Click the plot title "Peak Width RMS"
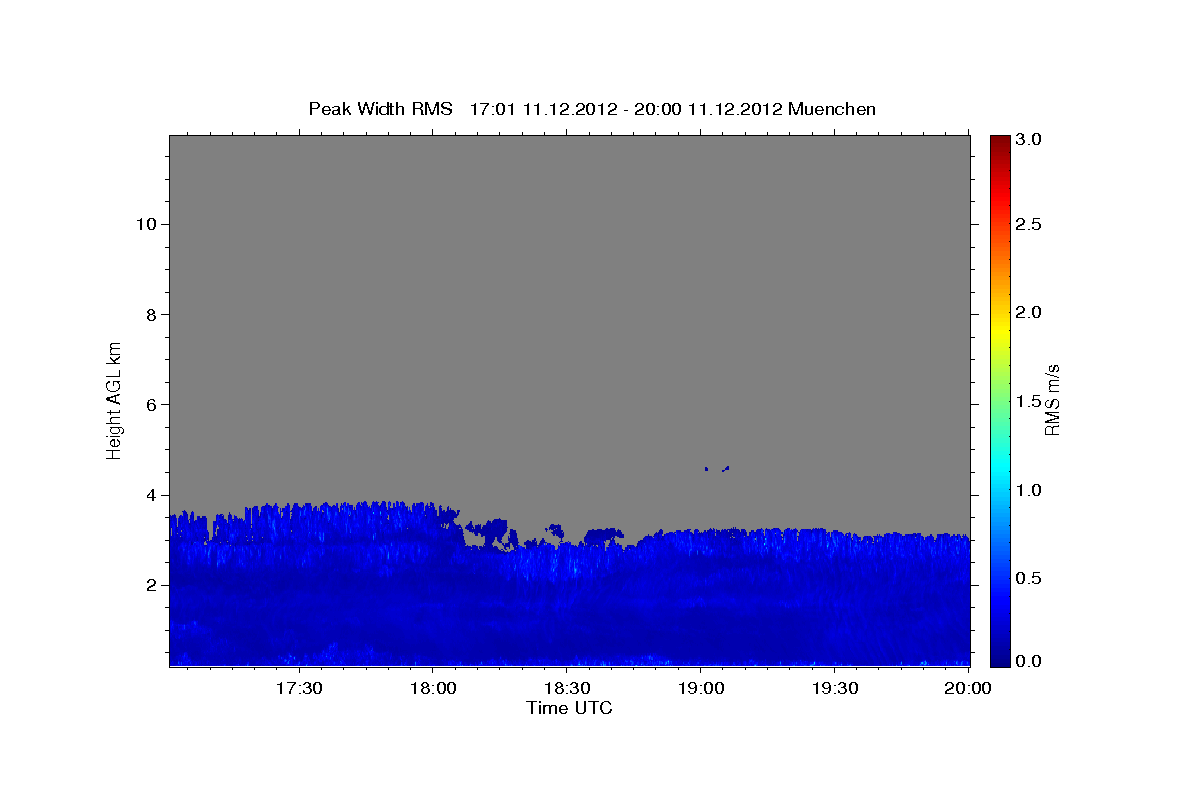The image size is (1200, 800). coord(380,109)
